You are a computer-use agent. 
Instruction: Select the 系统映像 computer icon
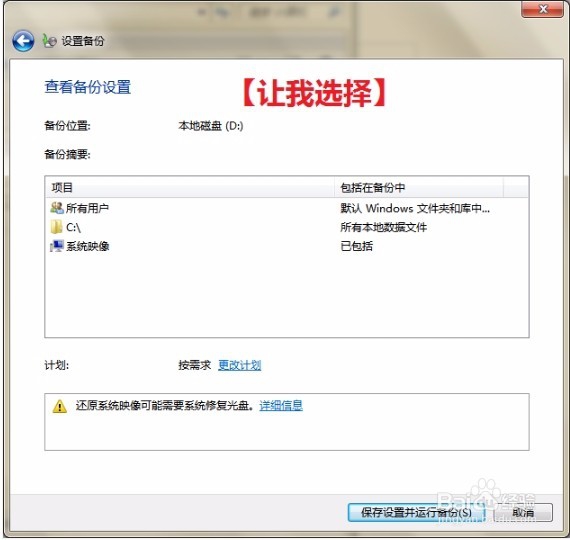(x=57, y=246)
